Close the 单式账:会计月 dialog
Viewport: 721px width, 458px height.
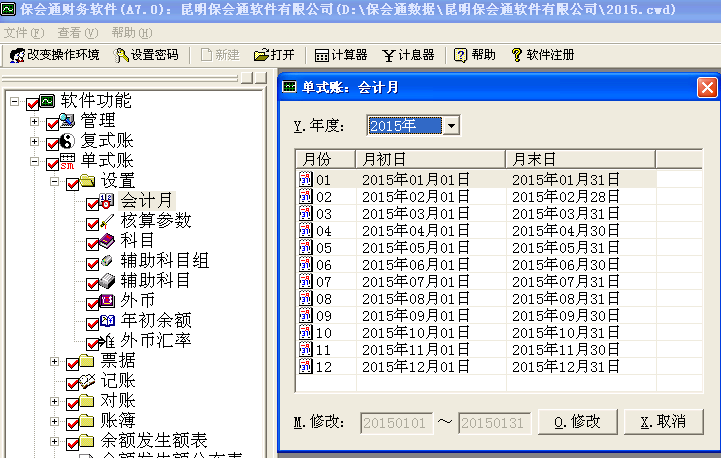[707, 87]
